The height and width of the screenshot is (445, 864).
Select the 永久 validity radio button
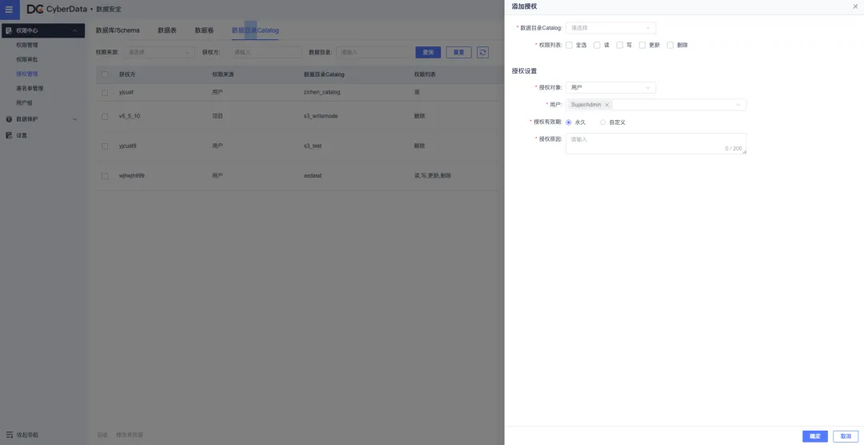(x=569, y=122)
